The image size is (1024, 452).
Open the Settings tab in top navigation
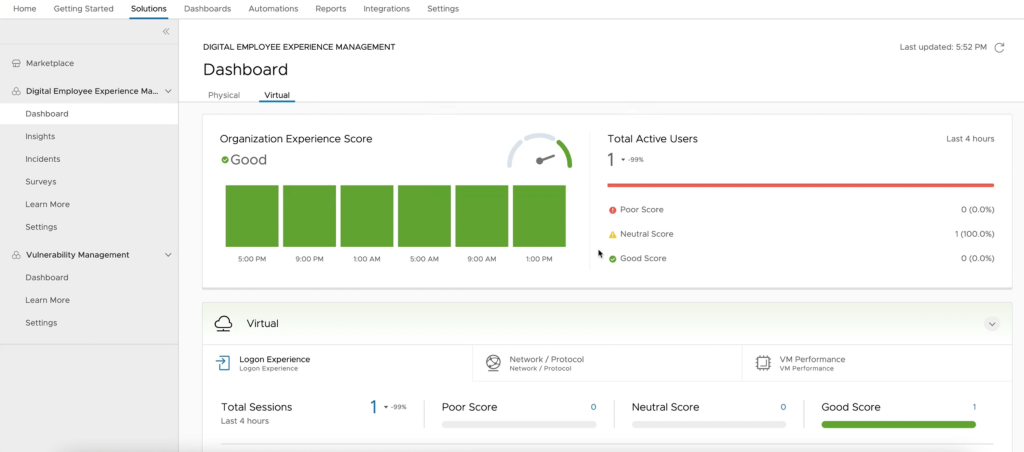click(x=443, y=9)
